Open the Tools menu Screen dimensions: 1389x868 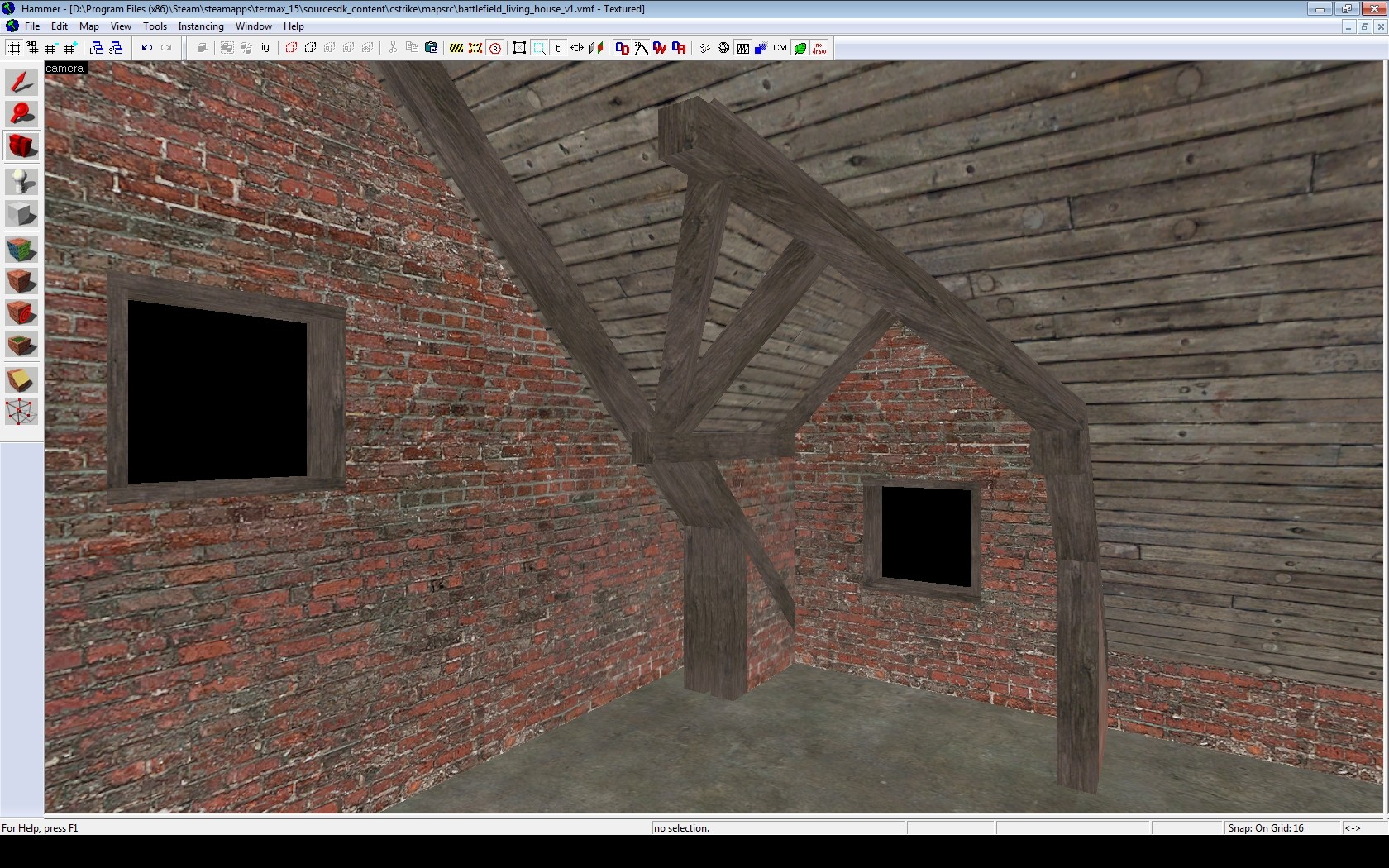(155, 26)
